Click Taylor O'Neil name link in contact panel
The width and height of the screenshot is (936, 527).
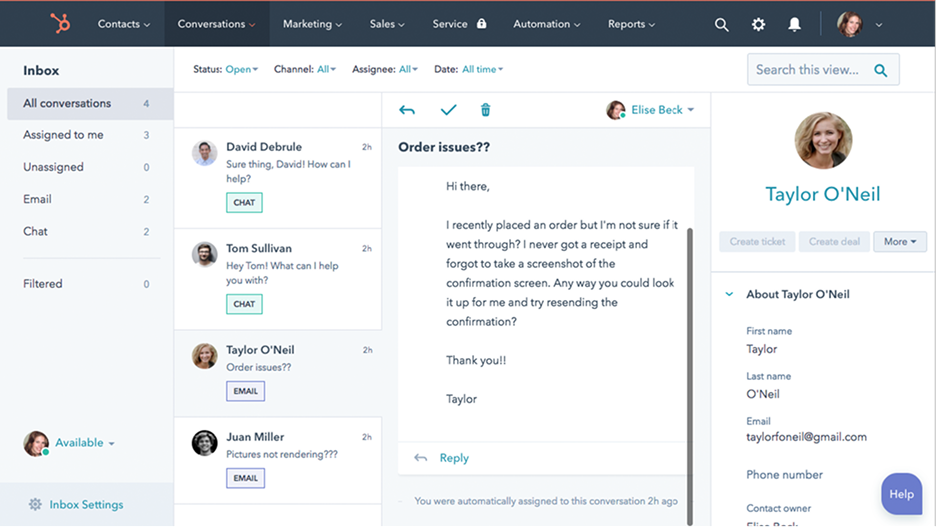(x=823, y=194)
